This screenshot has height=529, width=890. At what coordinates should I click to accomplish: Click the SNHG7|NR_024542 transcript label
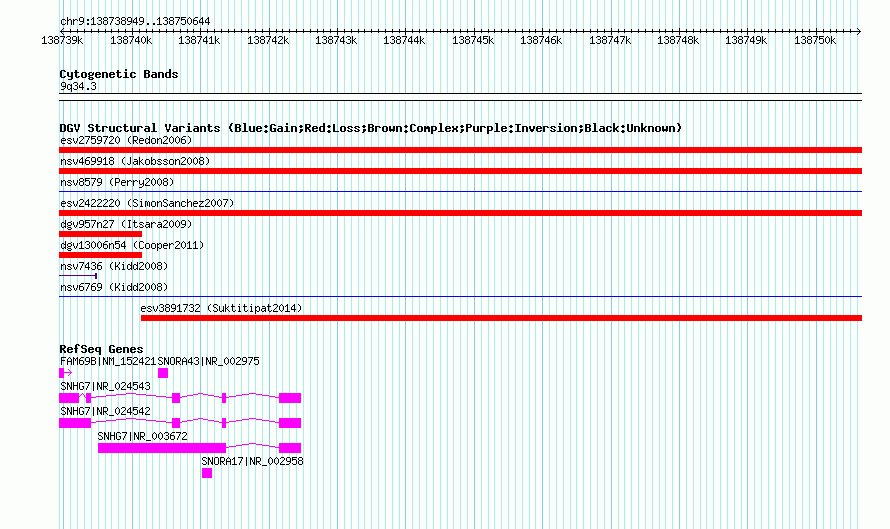pyautogui.click(x=105, y=411)
